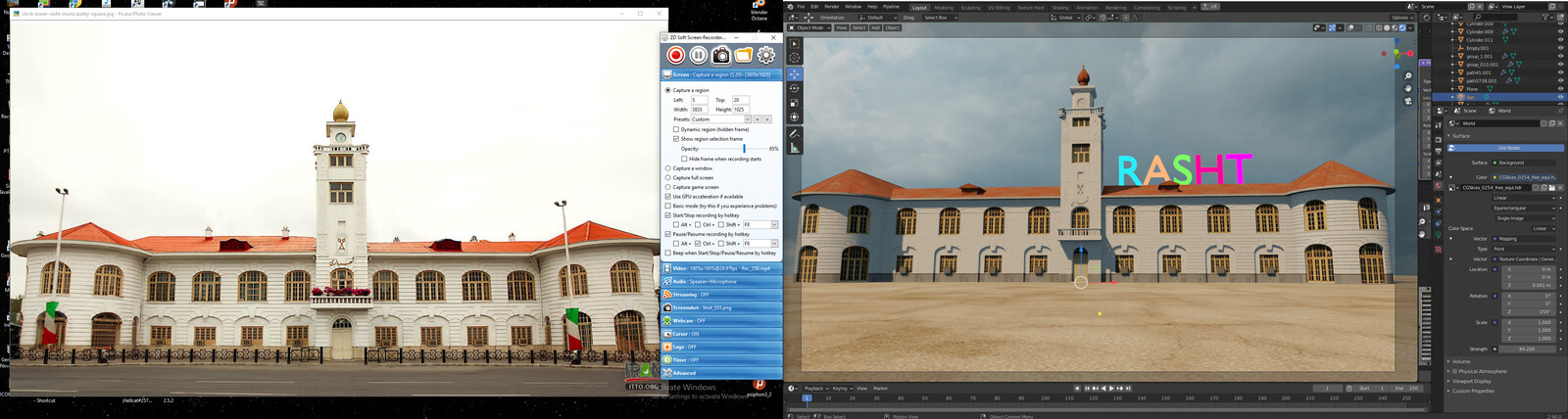This screenshot has width=1568, height=419.
Task: Enable Dynamic region (hidden frame) checkbox
Action: (x=676, y=129)
